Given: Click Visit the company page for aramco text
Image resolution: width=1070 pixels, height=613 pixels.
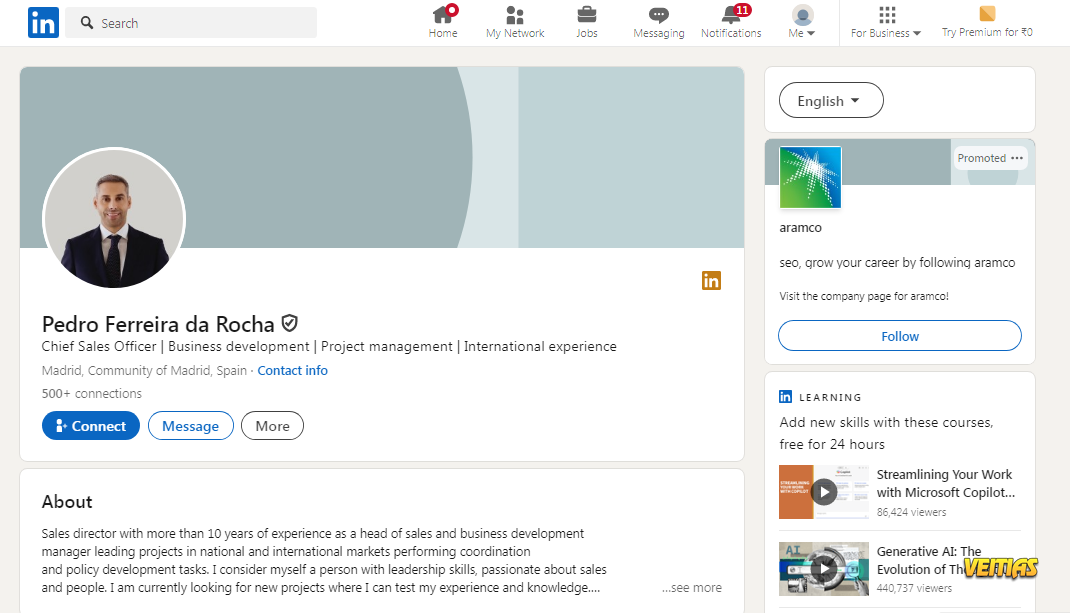Looking at the screenshot, I should (x=864, y=296).
